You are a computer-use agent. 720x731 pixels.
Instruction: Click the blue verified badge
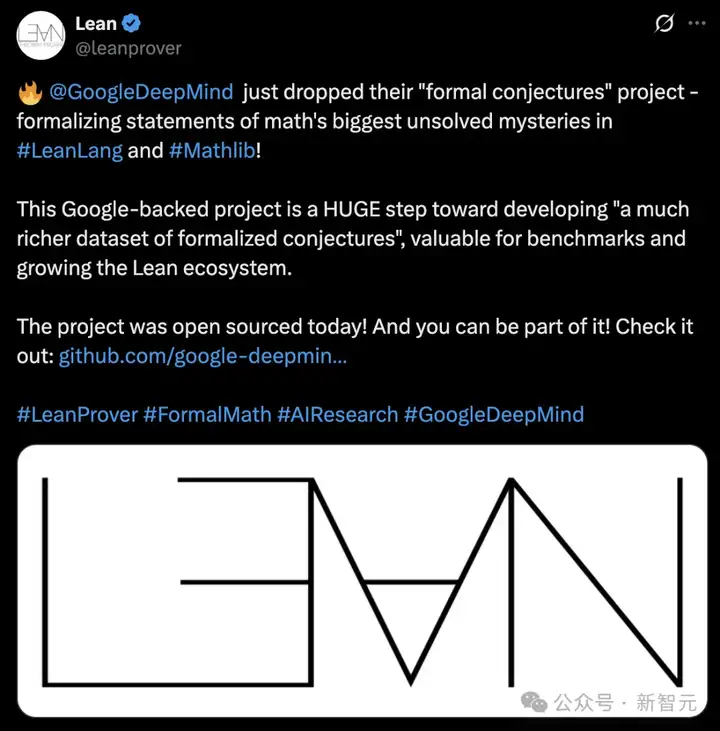(131, 23)
